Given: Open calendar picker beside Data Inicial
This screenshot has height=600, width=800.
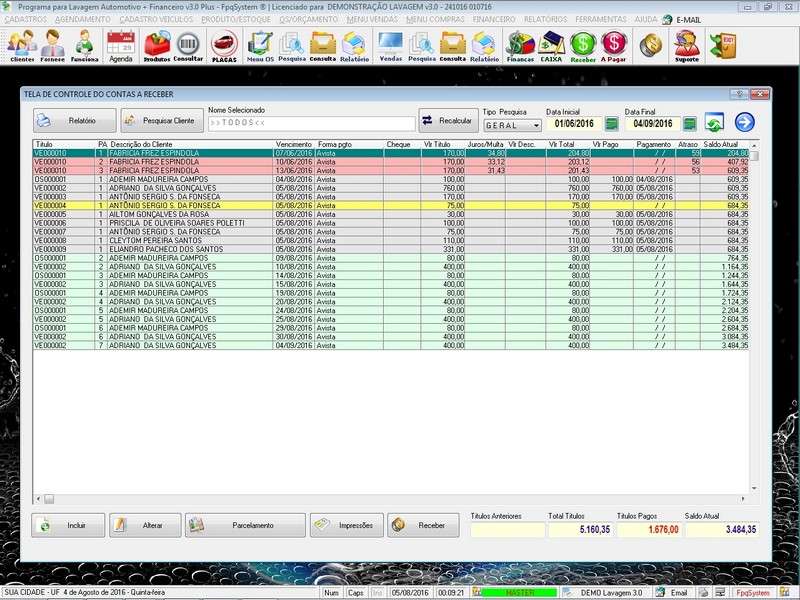Looking at the screenshot, I should pos(611,123).
